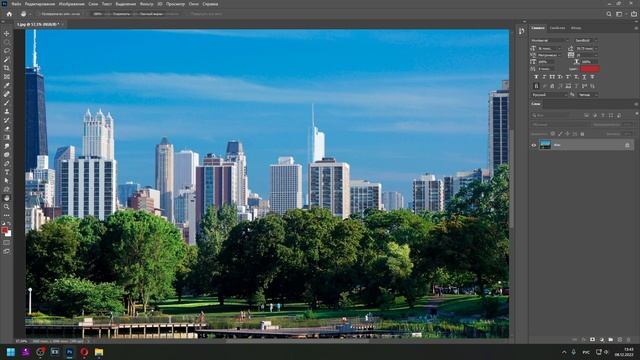Viewport: 640px width, 360px height.
Task: Open the Изображение menu
Action: [x=71, y=4]
